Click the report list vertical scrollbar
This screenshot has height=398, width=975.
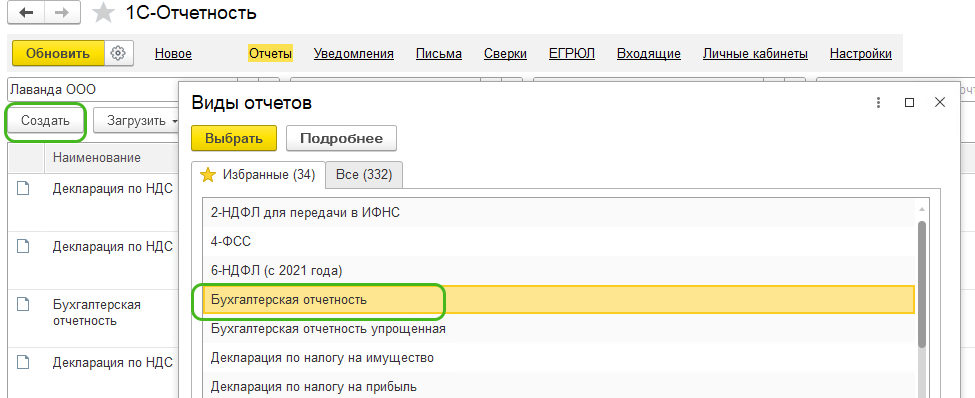coord(922,283)
